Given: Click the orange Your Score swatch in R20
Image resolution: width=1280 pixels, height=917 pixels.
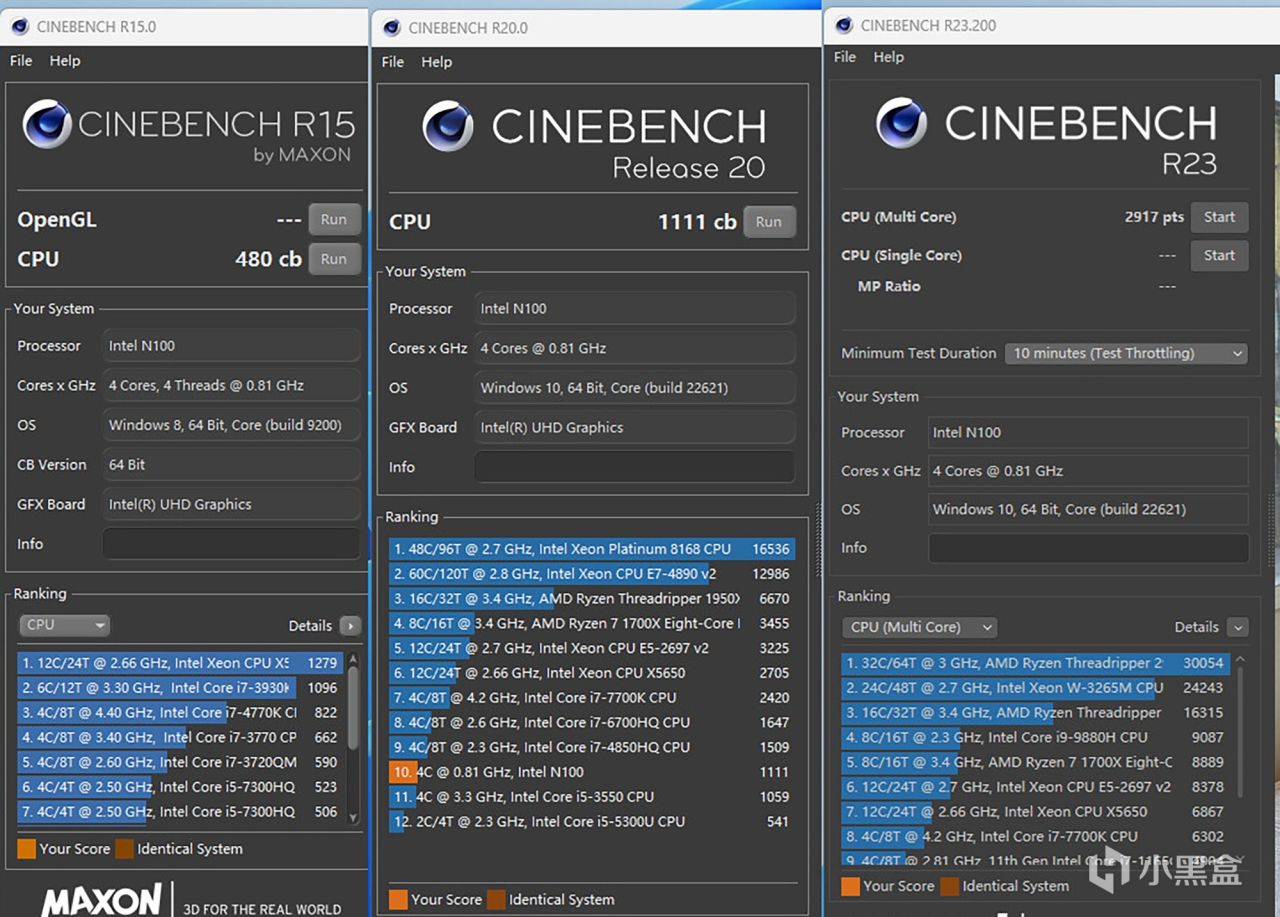Looking at the screenshot, I should (x=398, y=899).
